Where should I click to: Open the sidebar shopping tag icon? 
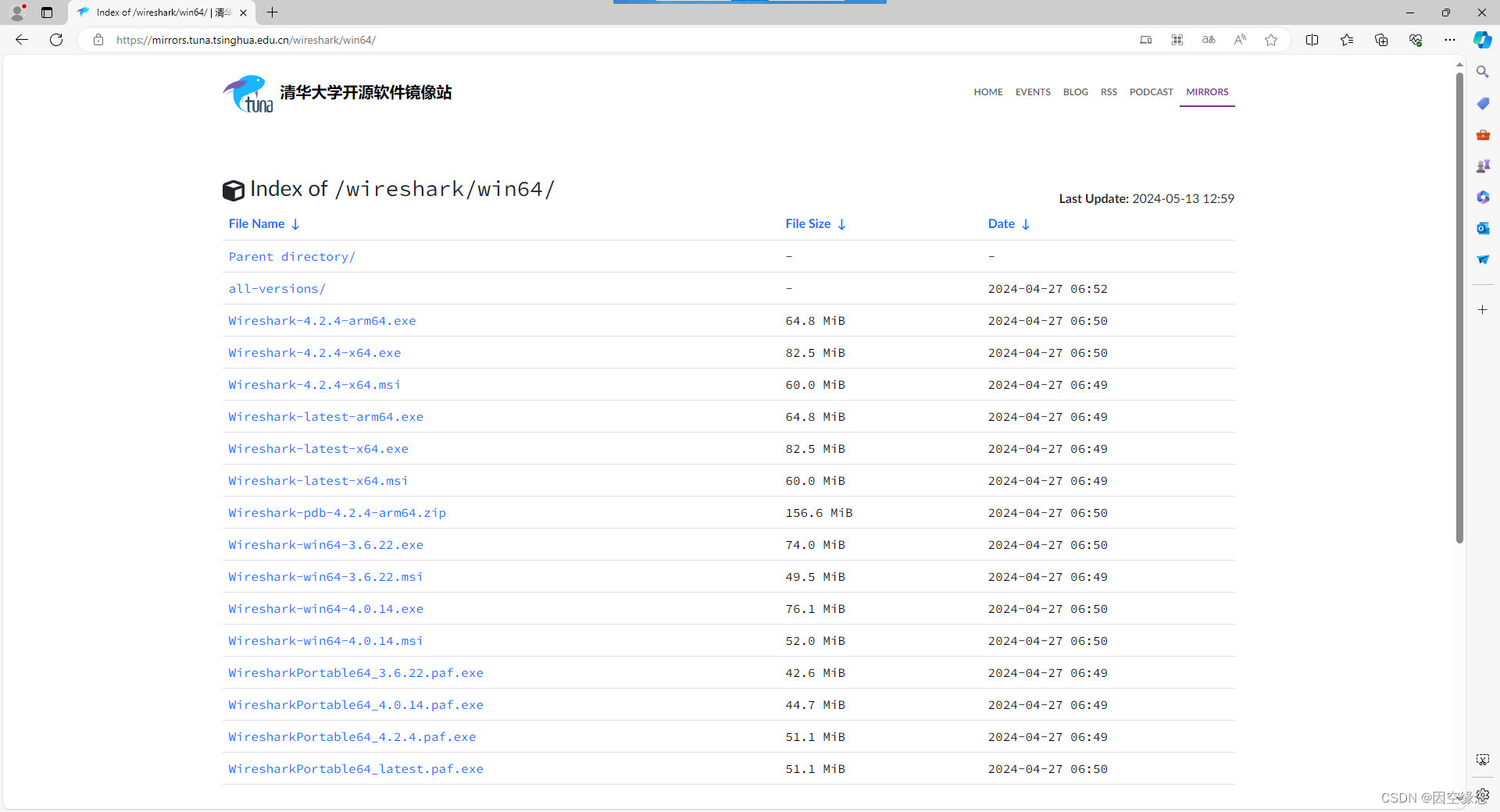[x=1483, y=103]
